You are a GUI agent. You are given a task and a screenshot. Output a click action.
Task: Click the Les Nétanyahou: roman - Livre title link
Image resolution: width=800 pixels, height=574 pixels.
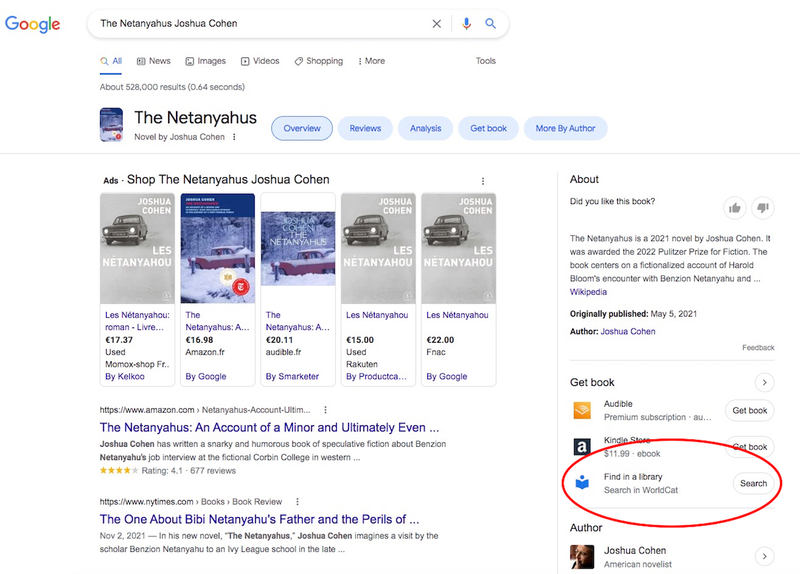click(137, 321)
